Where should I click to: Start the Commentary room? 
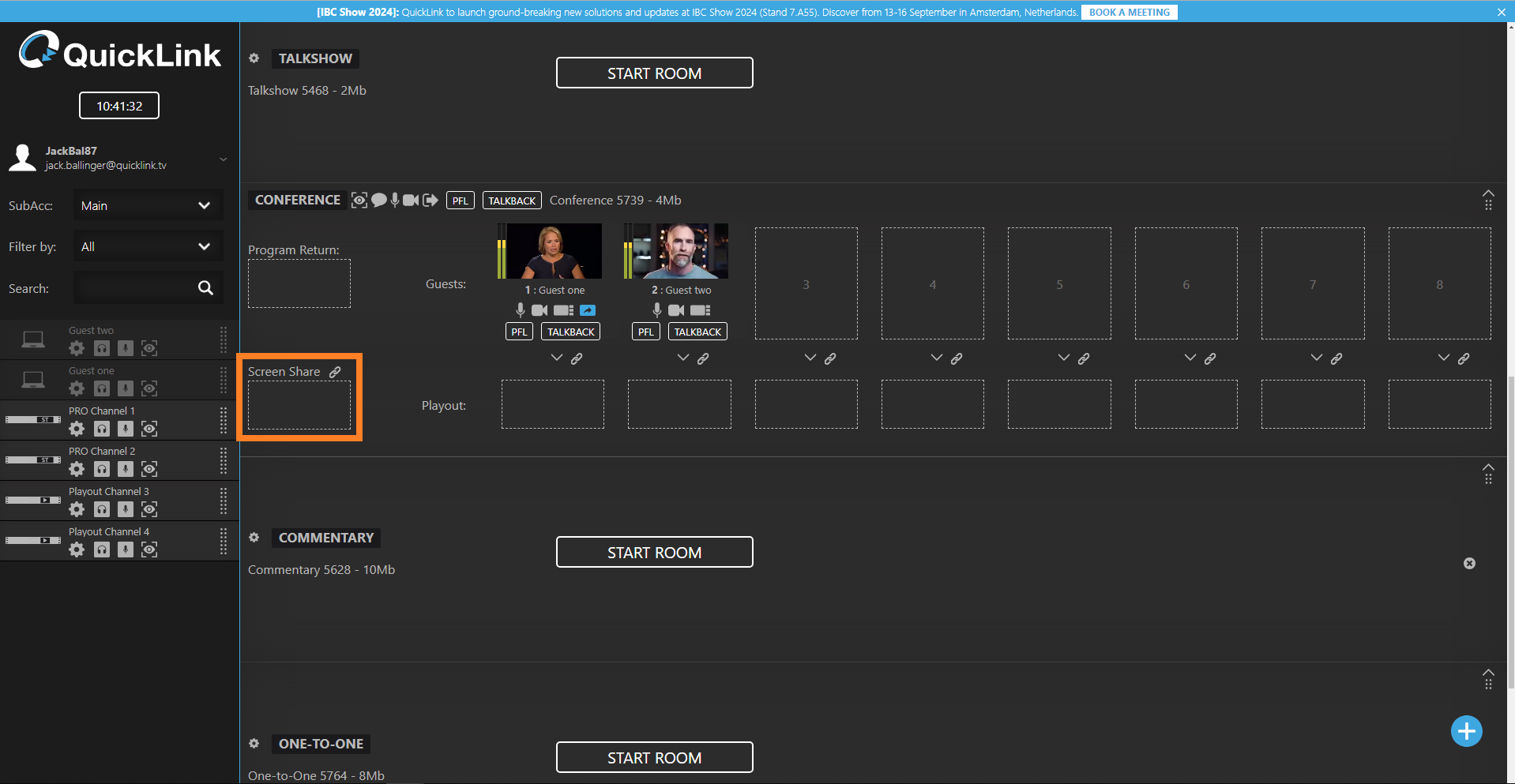click(654, 553)
